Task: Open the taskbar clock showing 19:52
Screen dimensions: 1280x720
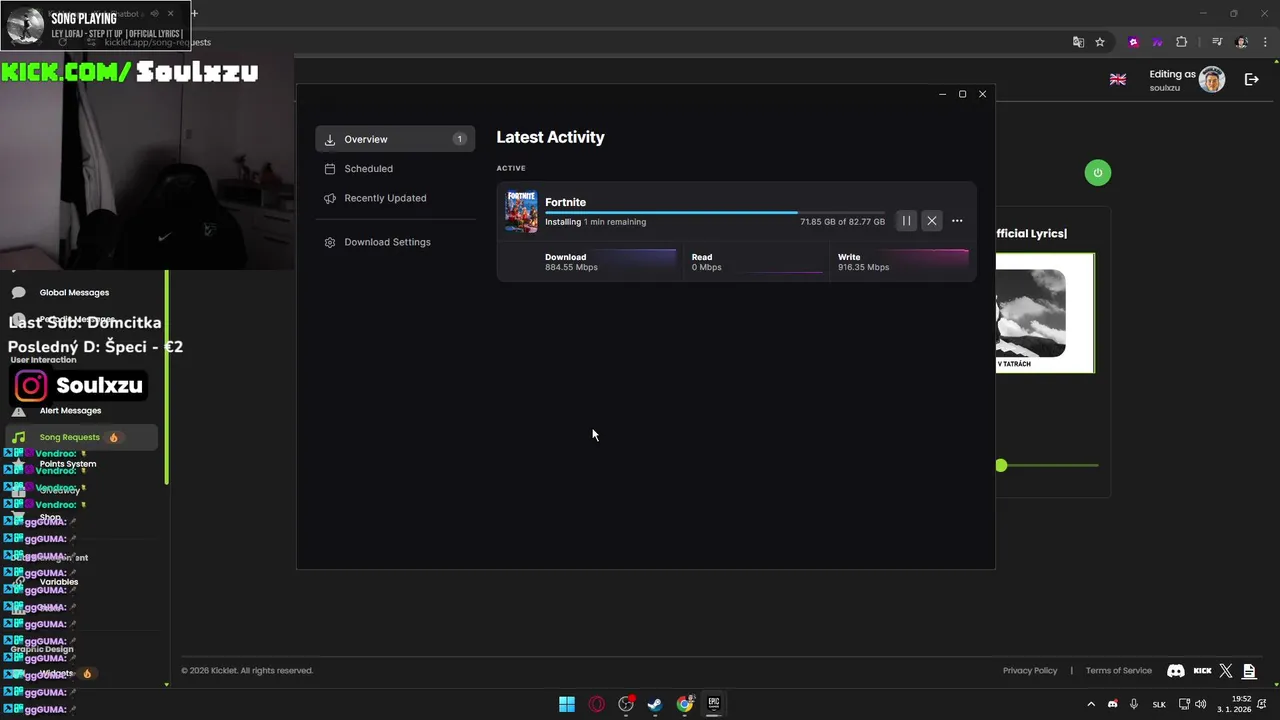Action: pyautogui.click(x=1234, y=704)
